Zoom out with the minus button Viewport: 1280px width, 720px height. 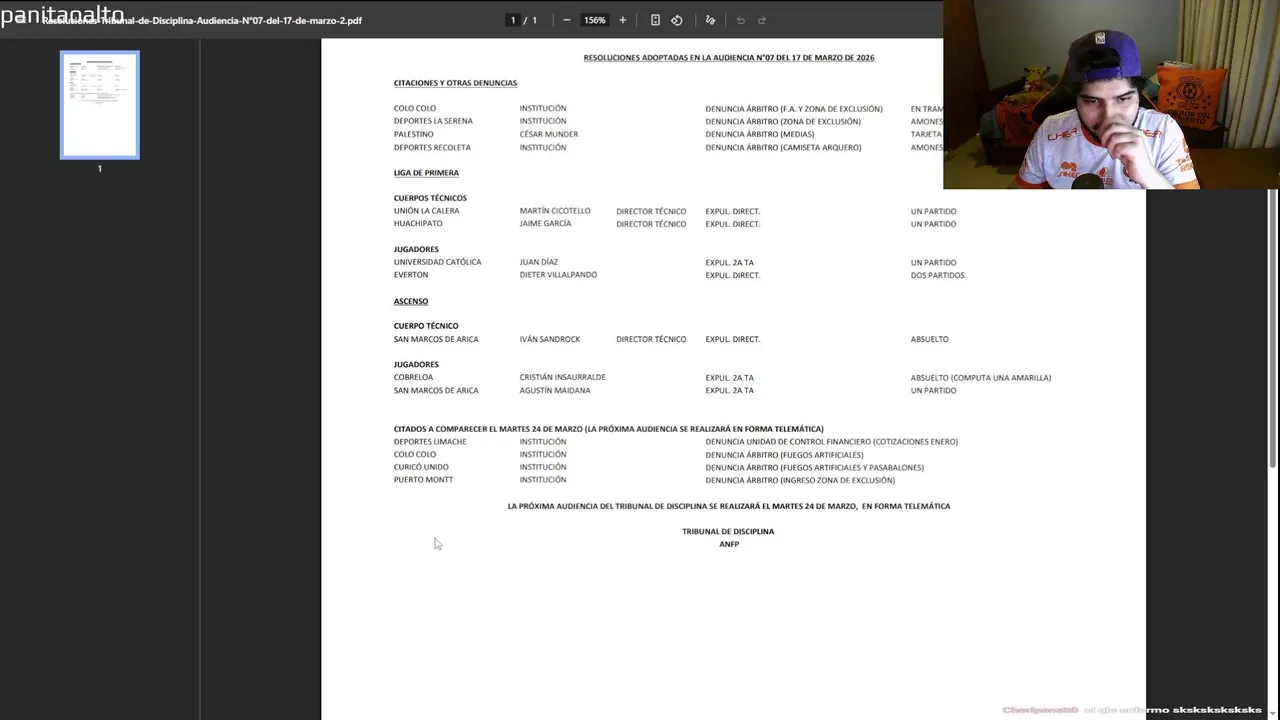(567, 20)
